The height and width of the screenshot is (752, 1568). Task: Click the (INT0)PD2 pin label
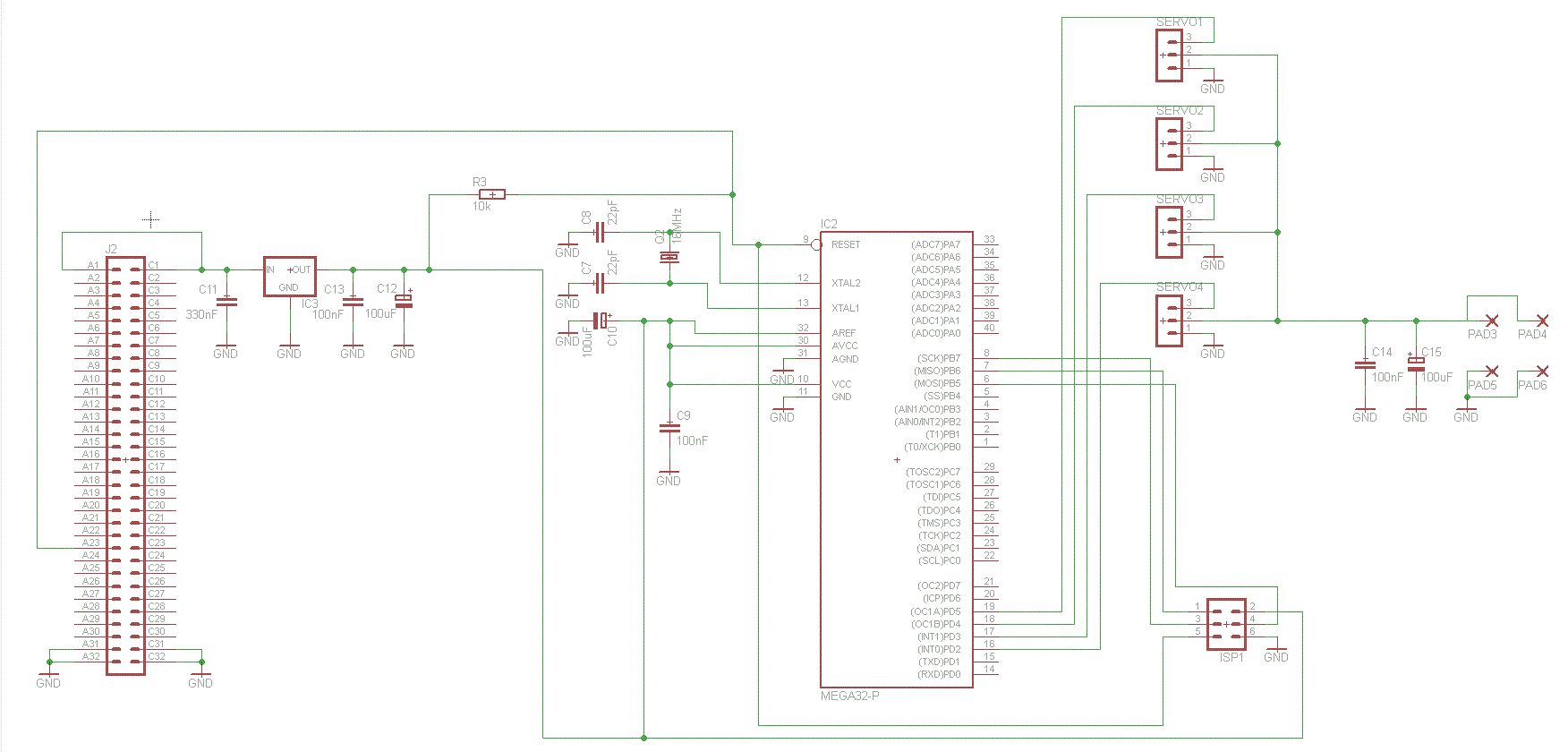point(939,650)
